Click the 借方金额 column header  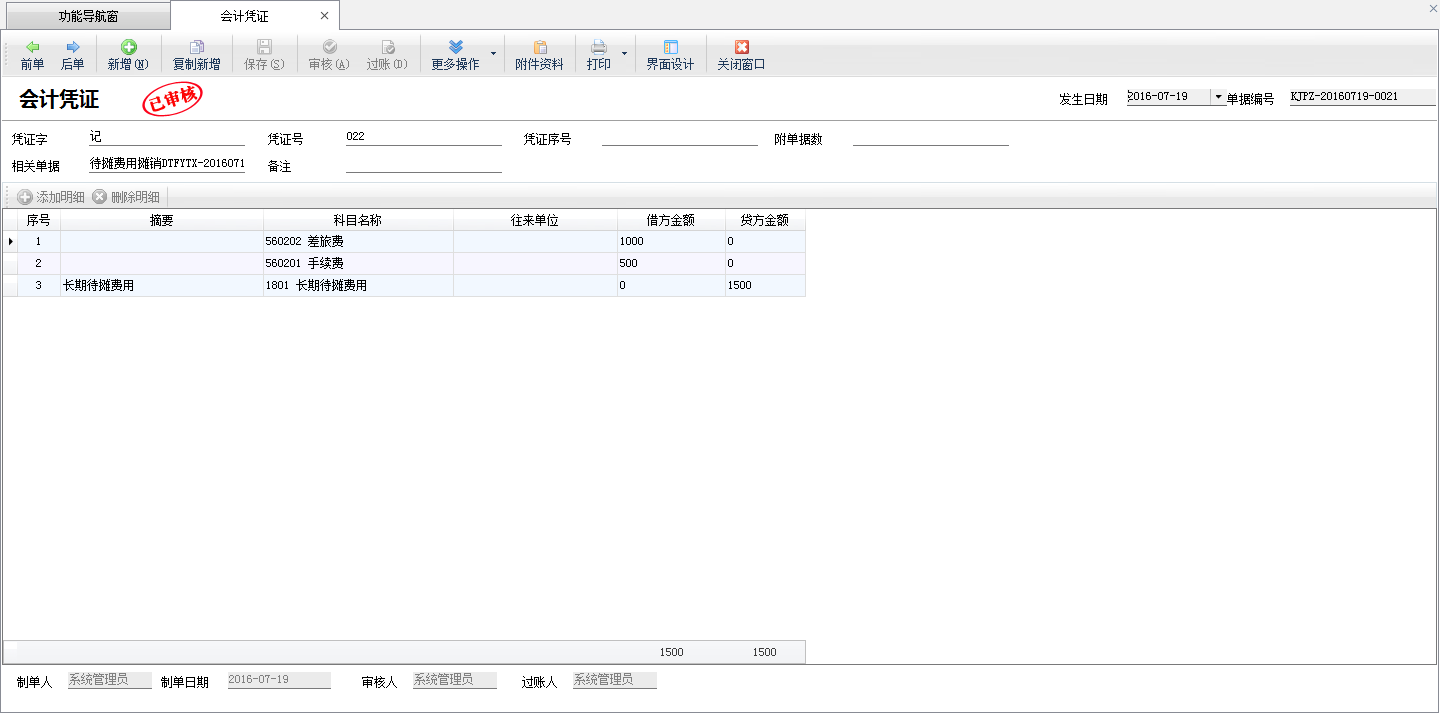tap(670, 220)
